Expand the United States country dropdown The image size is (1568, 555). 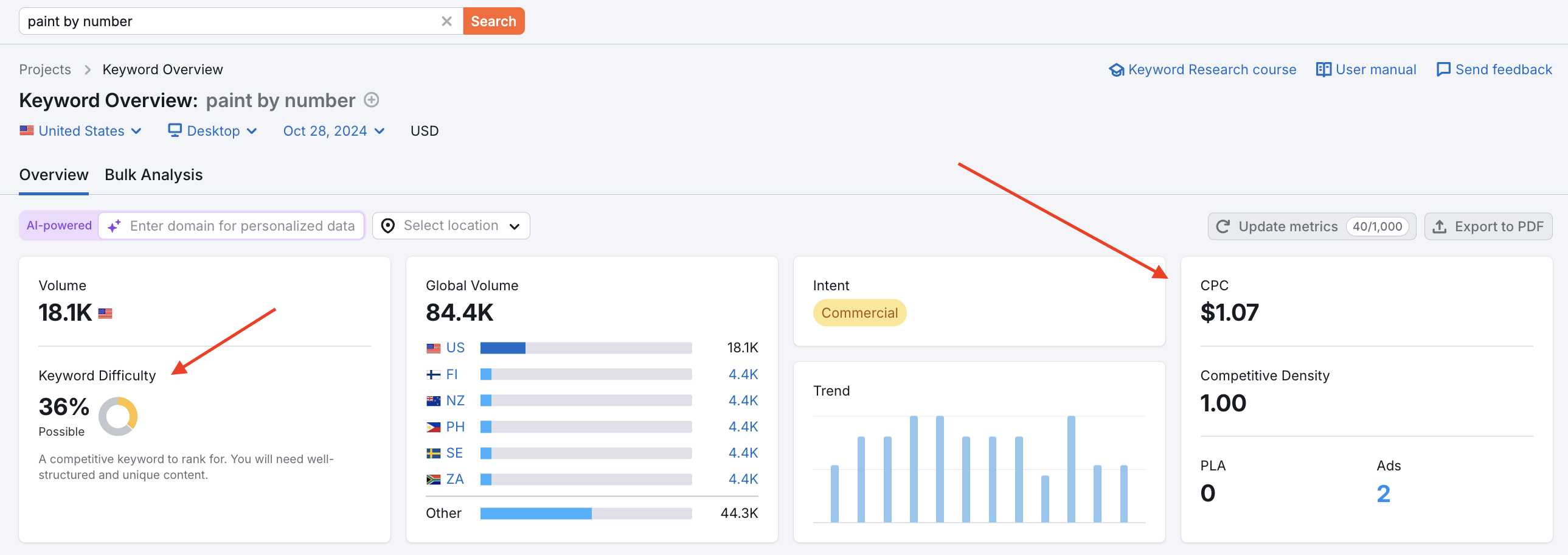[x=82, y=131]
